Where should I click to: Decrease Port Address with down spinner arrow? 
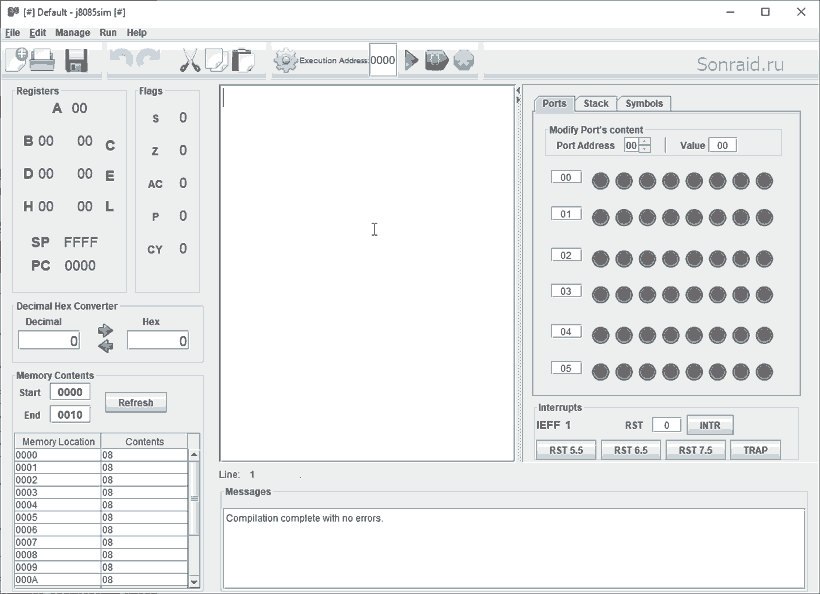pos(645,149)
